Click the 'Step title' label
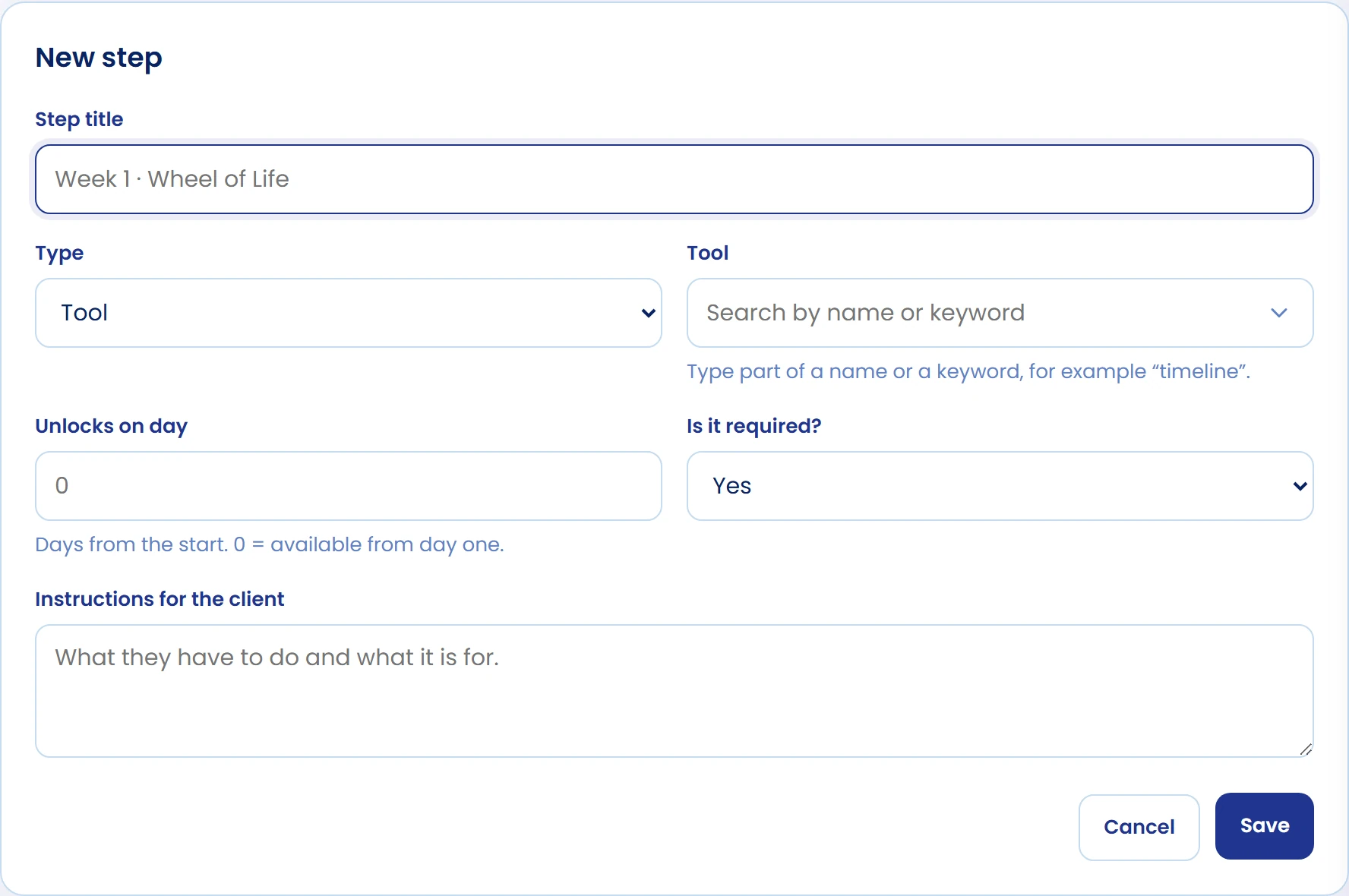Image resolution: width=1349 pixels, height=896 pixels. tap(79, 119)
